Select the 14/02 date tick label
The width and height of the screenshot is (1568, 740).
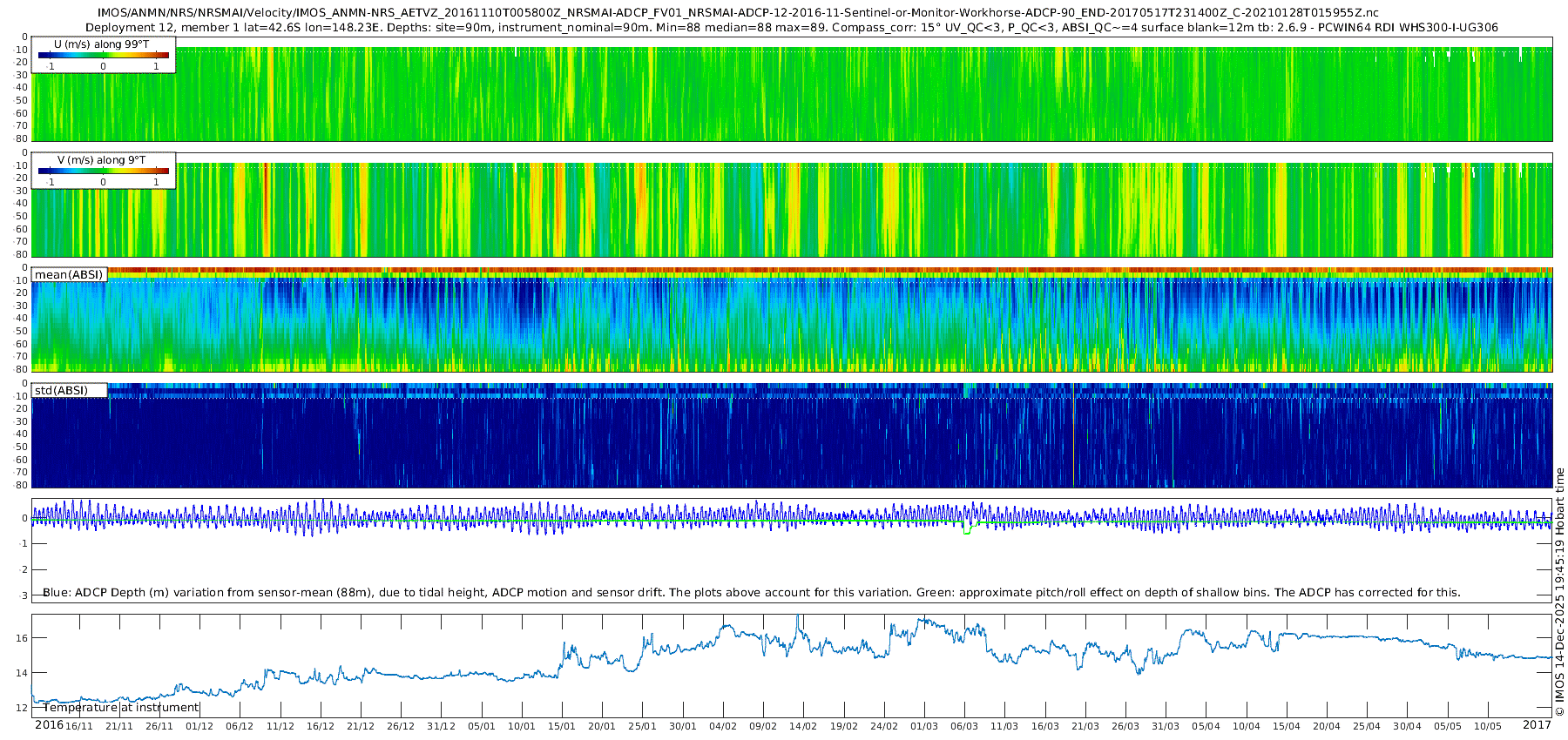pyautogui.click(x=803, y=726)
